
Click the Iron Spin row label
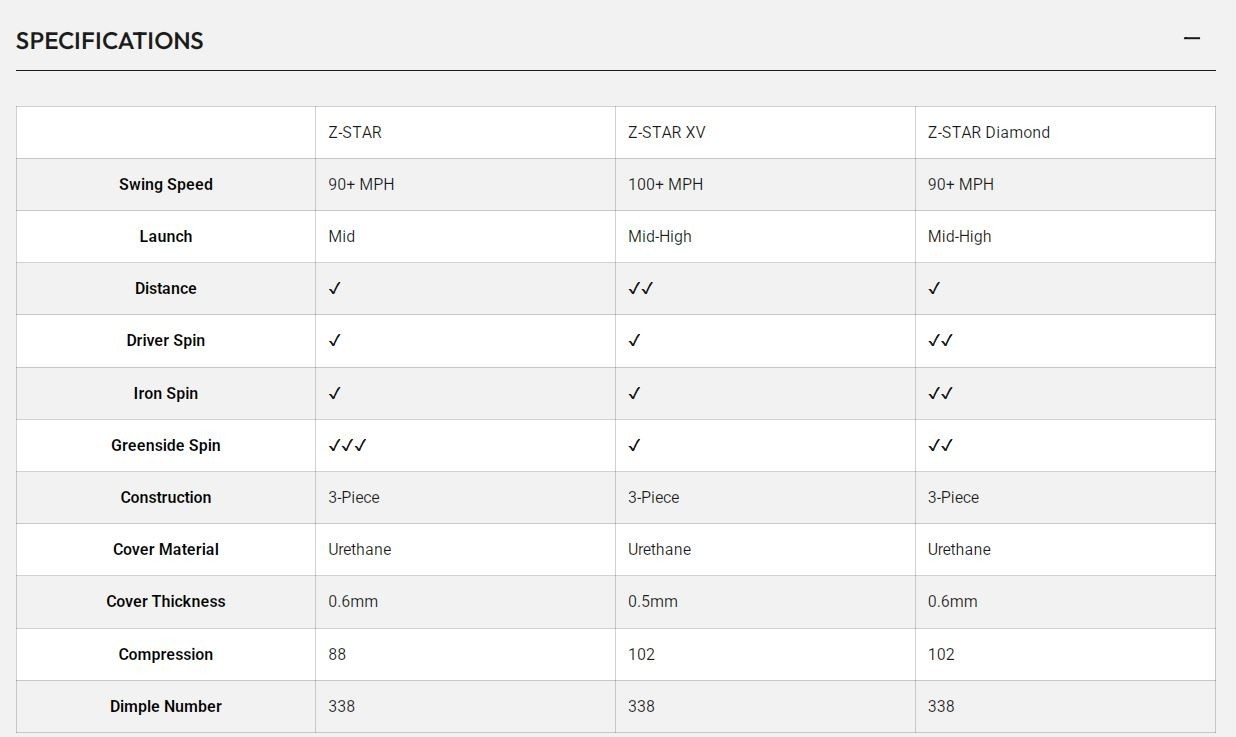click(166, 393)
